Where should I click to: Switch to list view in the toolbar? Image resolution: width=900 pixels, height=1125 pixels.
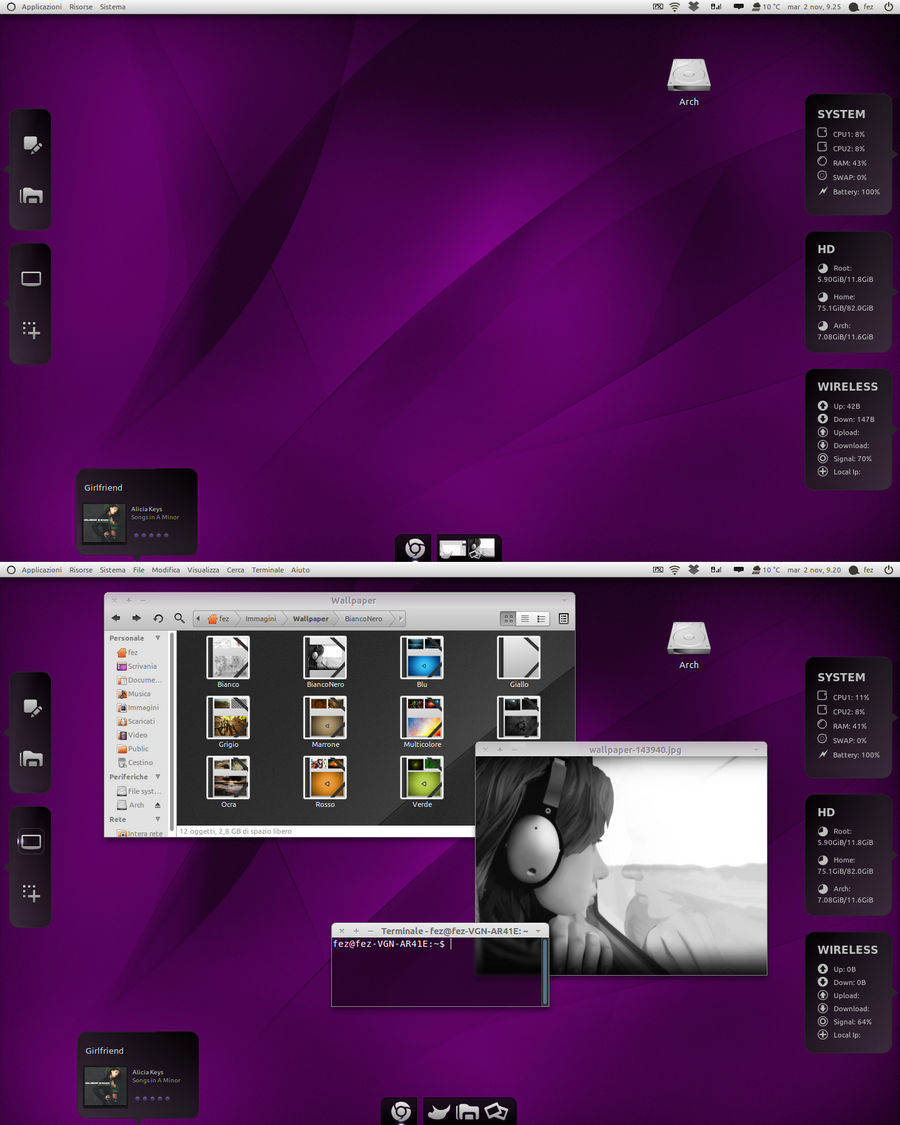[524, 617]
